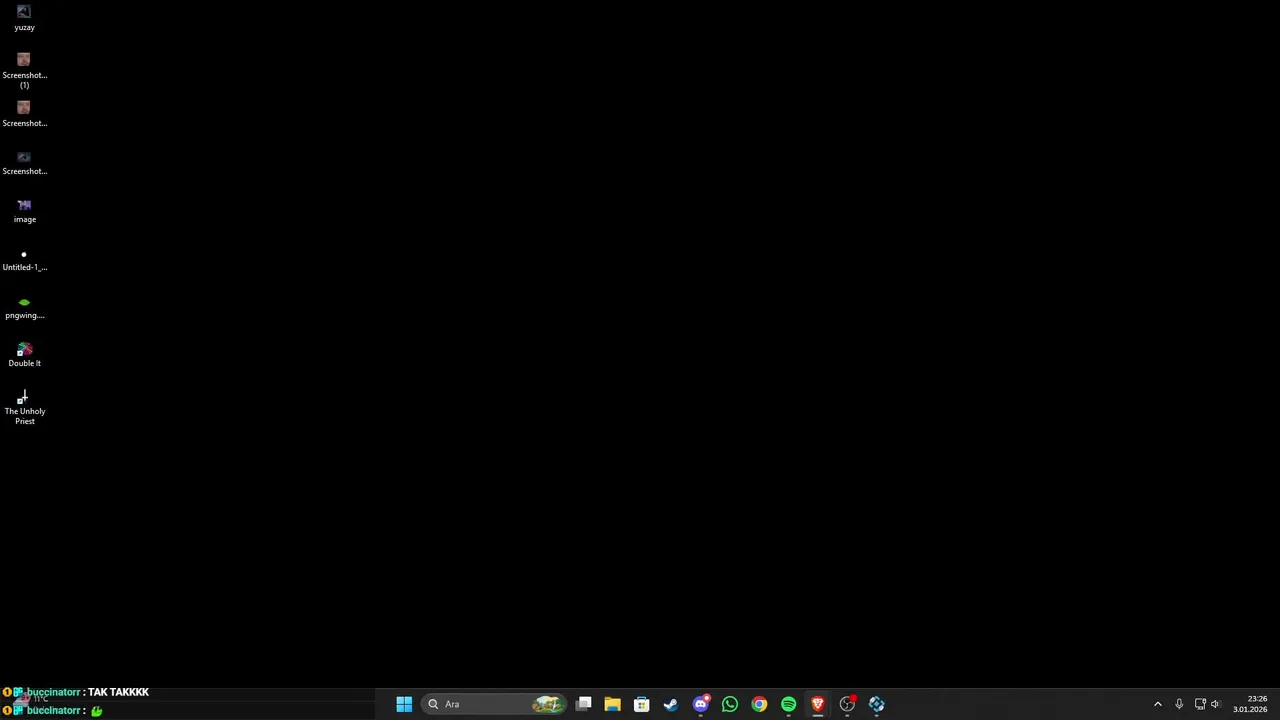This screenshot has width=1280, height=720.
Task: Select the pngwing desktop file
Action: pos(24,306)
